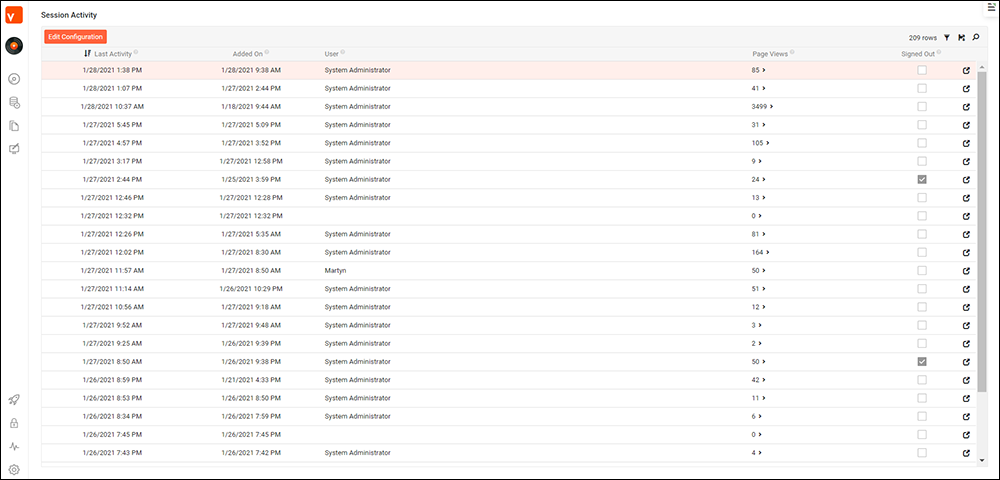Screen dimensions: 1000x480
Task: Open the padlock security icon in sidebar
Action: coord(14,423)
